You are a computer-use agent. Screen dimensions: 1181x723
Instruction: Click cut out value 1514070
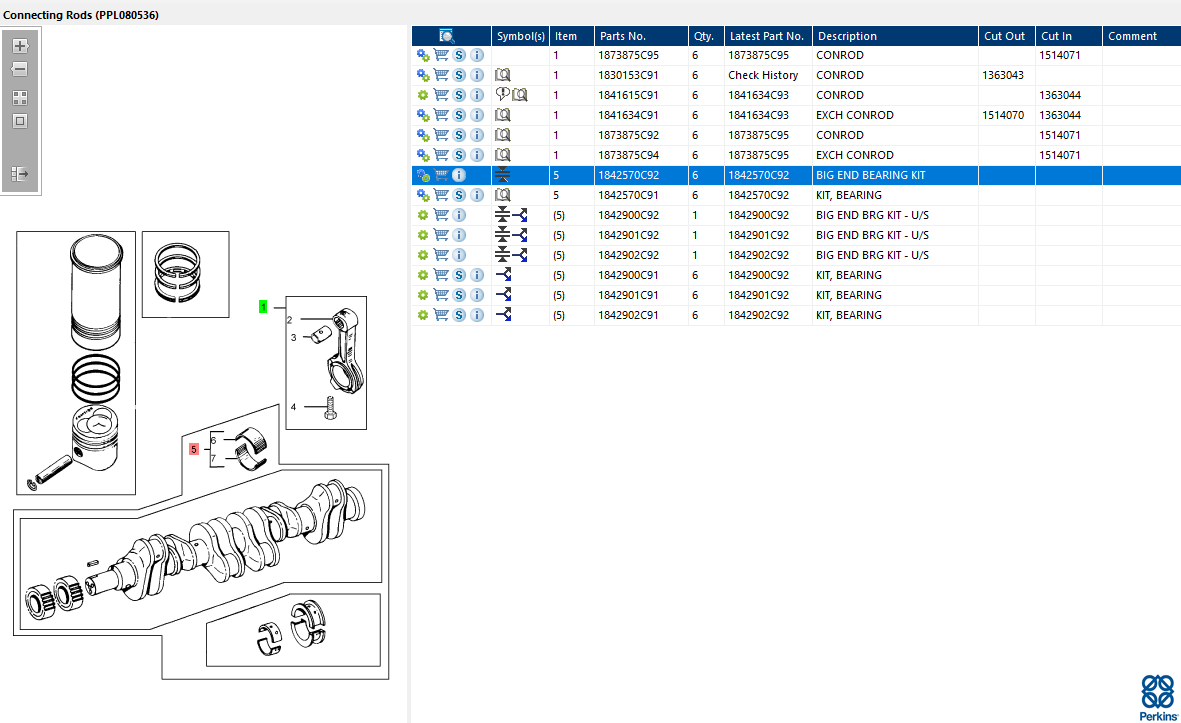(x=1002, y=115)
